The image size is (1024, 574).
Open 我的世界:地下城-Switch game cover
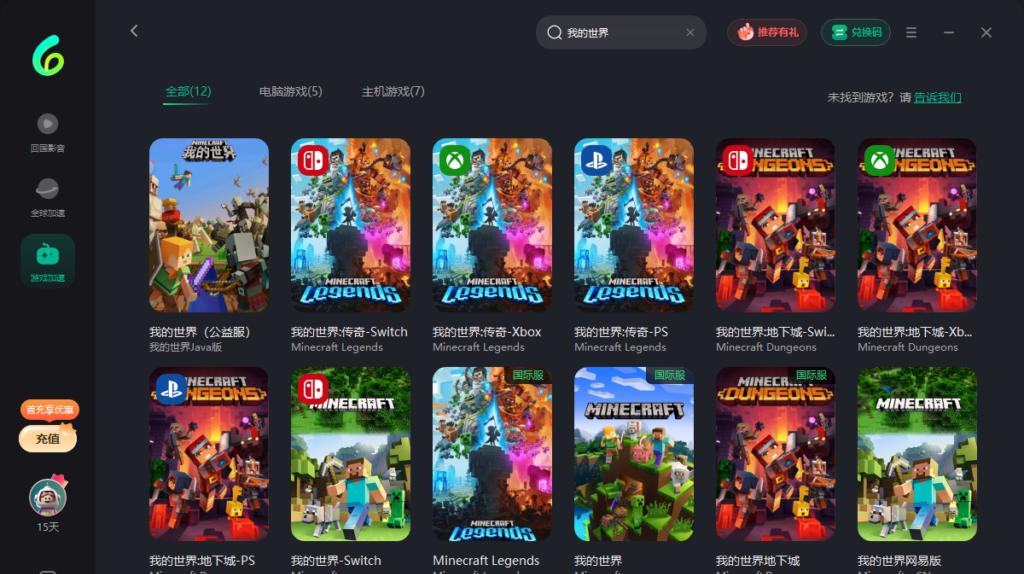tap(776, 225)
